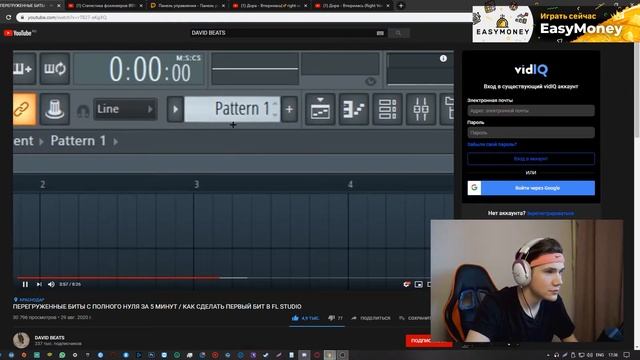Open the Pattern 1 selector in FL Studio video
The height and width of the screenshot is (360, 640).
click(x=232, y=109)
